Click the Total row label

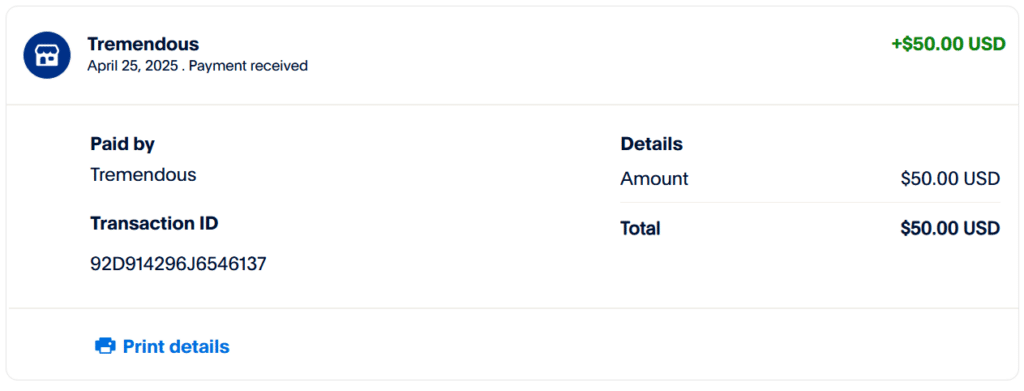click(x=640, y=228)
